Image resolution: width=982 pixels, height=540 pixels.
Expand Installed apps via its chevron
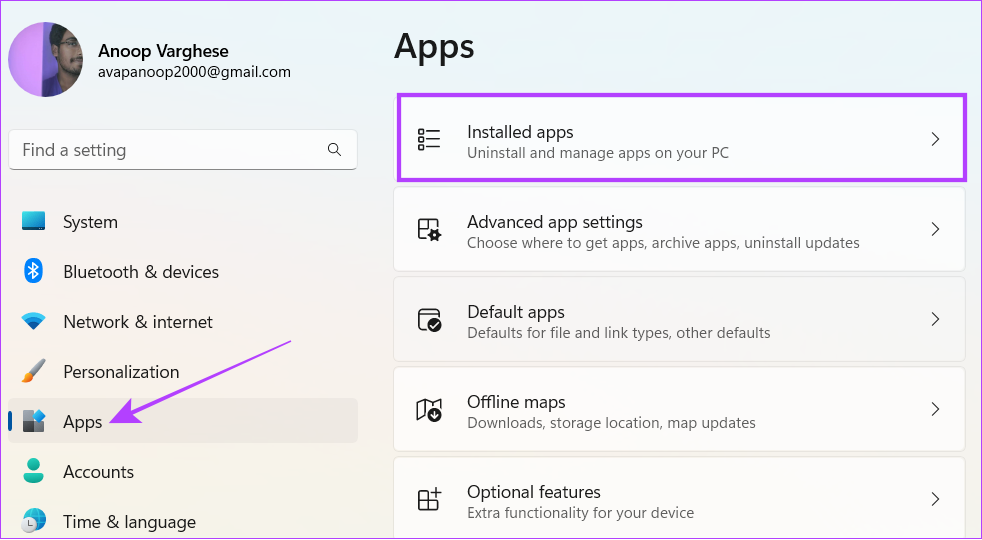pos(935,139)
